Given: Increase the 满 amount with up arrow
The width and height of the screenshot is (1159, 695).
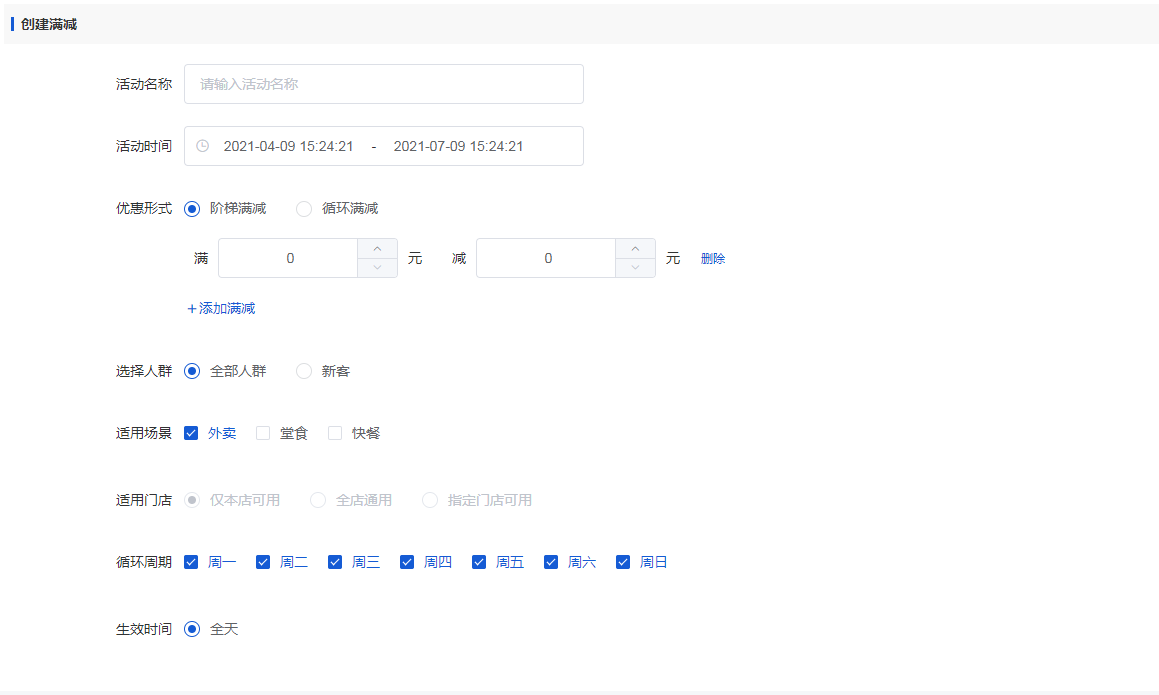Looking at the screenshot, I should tap(378, 248).
